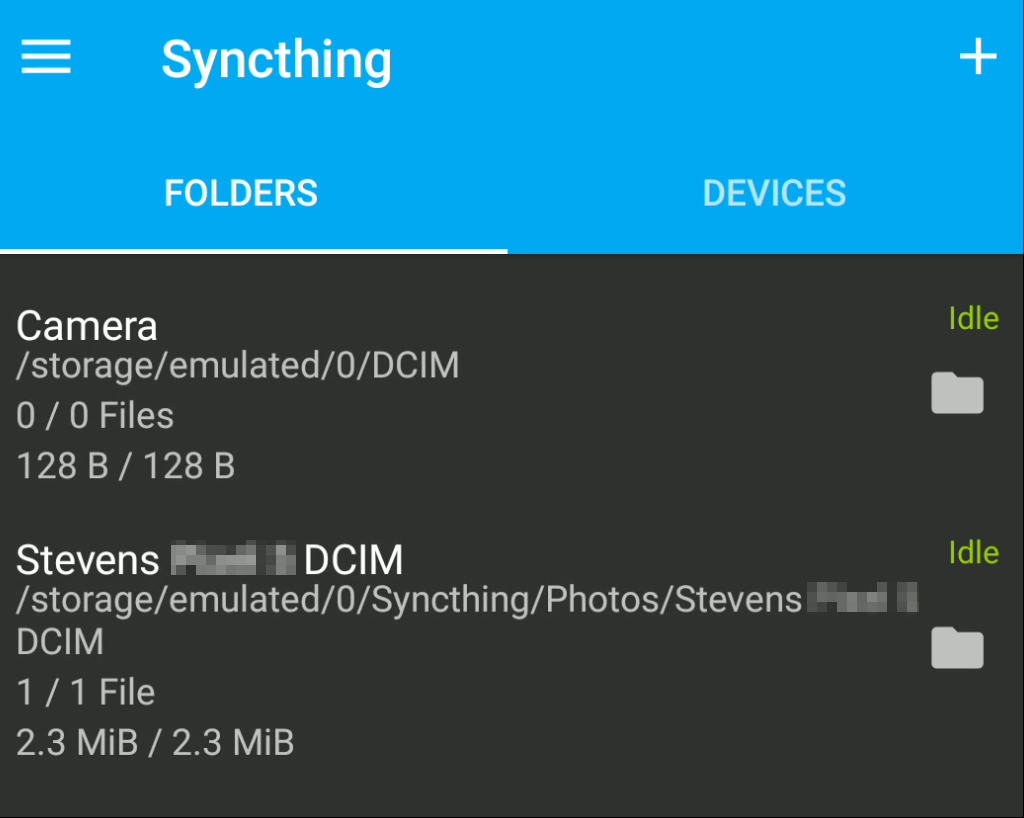Click the Idle status of Camera folder
Screen dimensions: 1024x818
click(x=973, y=319)
